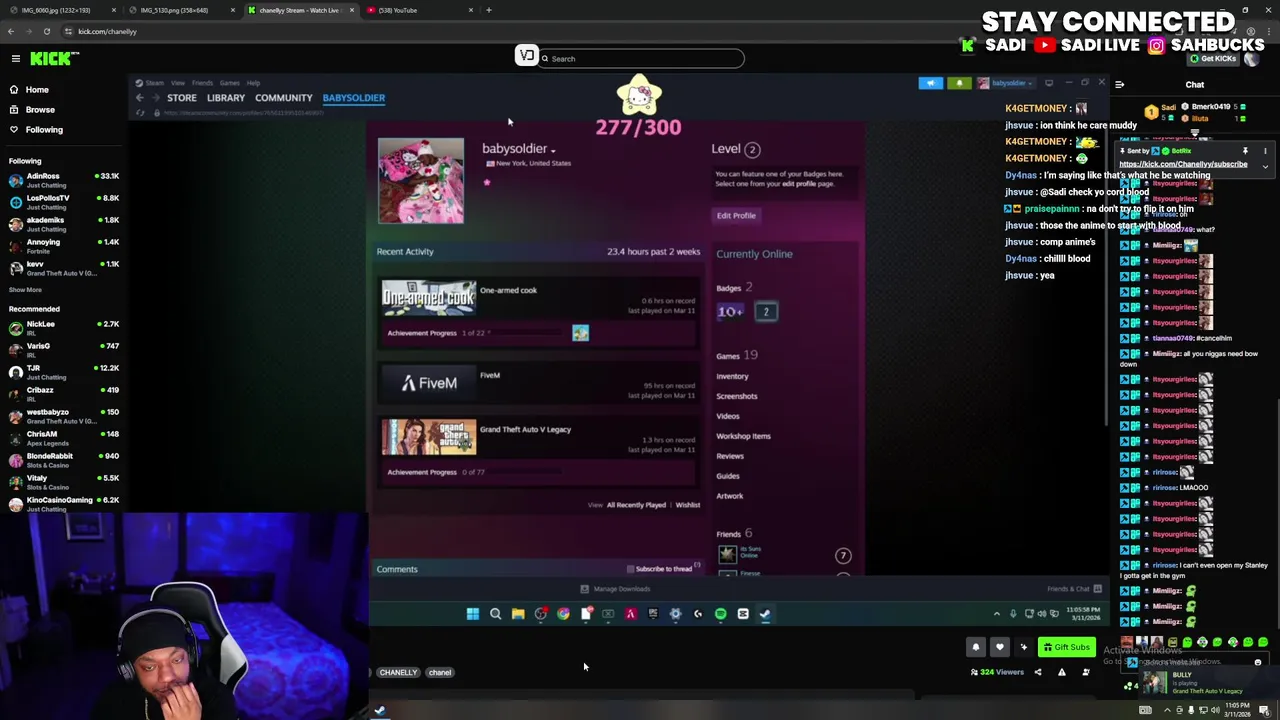This screenshot has height=720, width=1280.
Task: Open the Kick sidebar hamburger menu
Action: point(16,59)
